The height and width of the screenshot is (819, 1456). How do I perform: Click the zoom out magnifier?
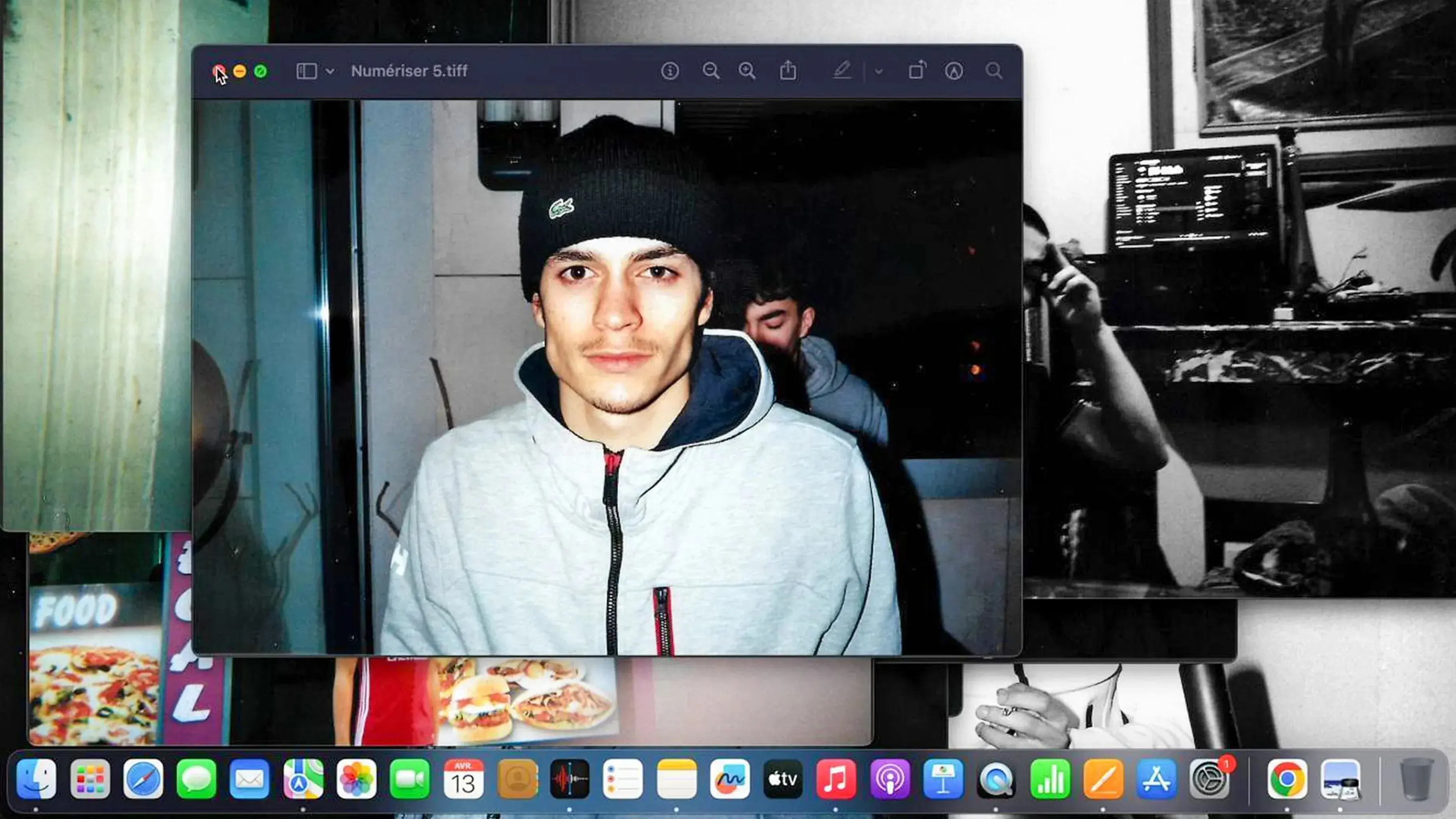coord(710,71)
